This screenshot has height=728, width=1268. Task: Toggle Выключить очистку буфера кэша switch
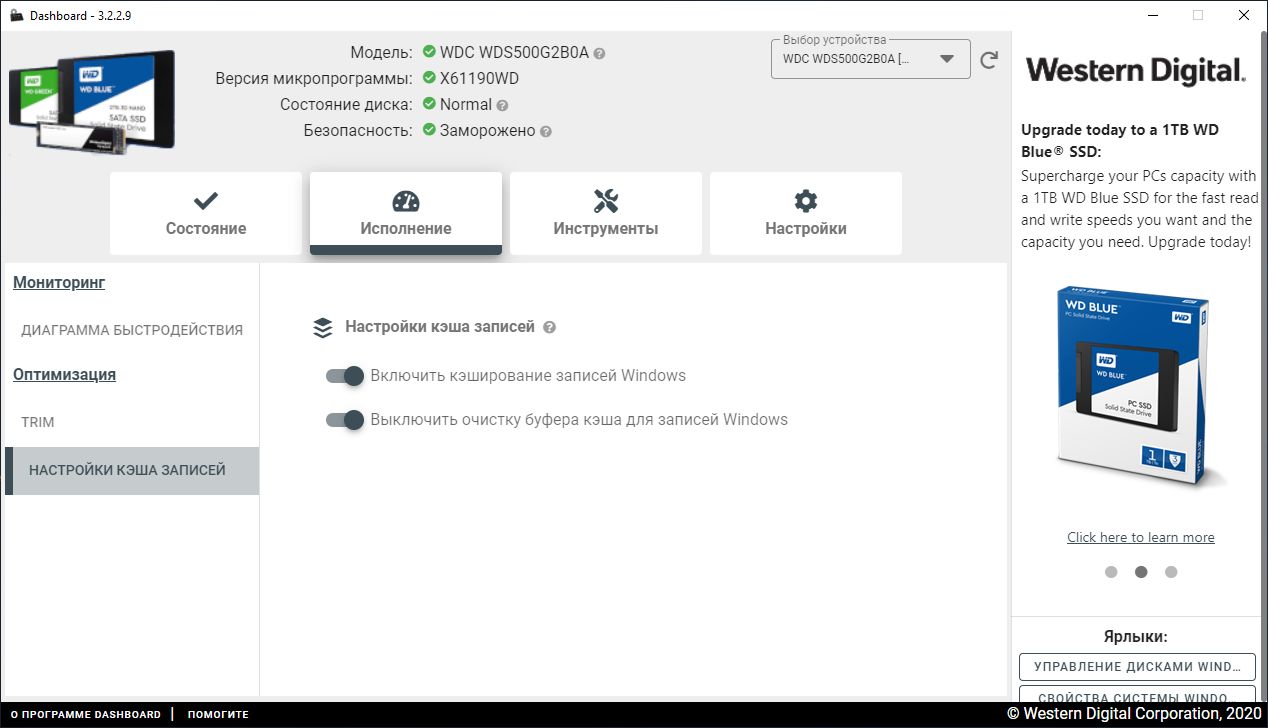(x=344, y=420)
